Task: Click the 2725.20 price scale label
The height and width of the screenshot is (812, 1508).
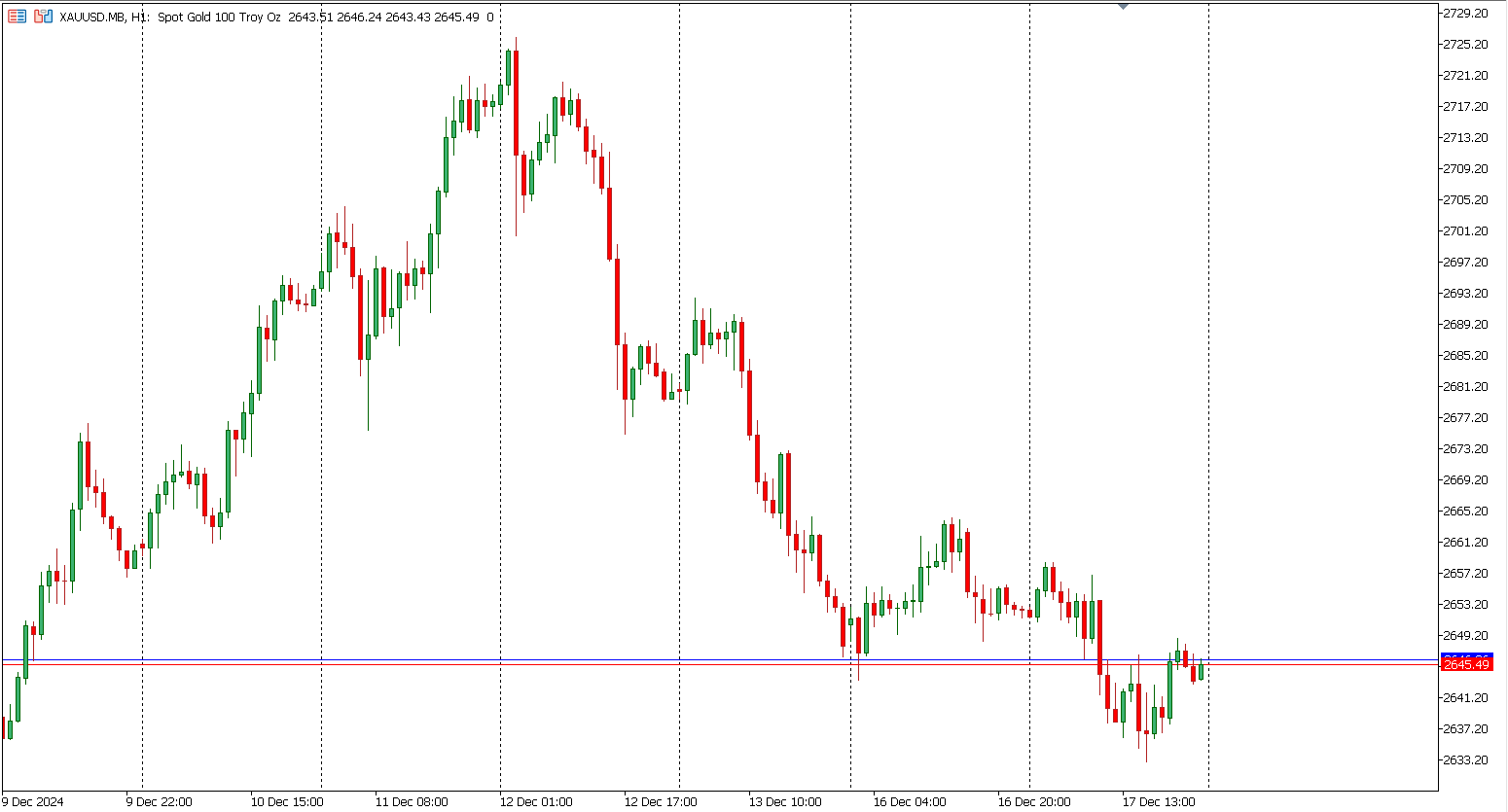Action: (1466, 44)
